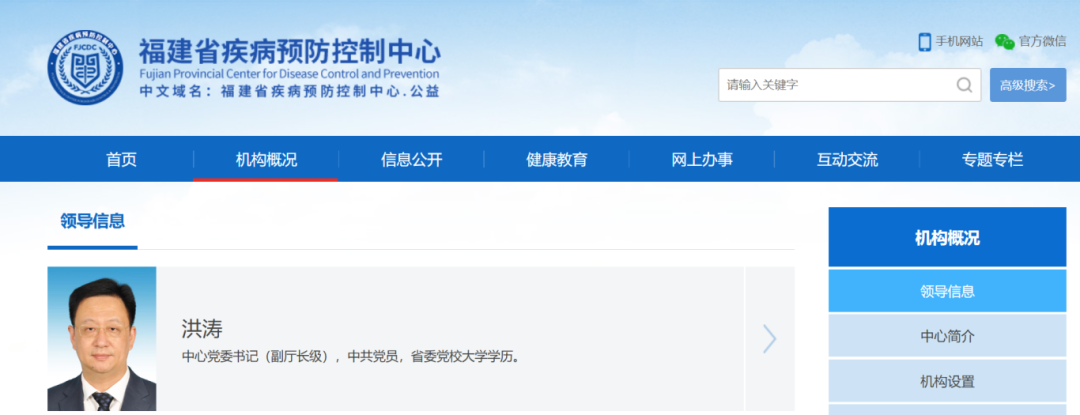Viewport: 1080px width, 415px height.
Task: Click the mobile phone site icon
Action: point(925,41)
